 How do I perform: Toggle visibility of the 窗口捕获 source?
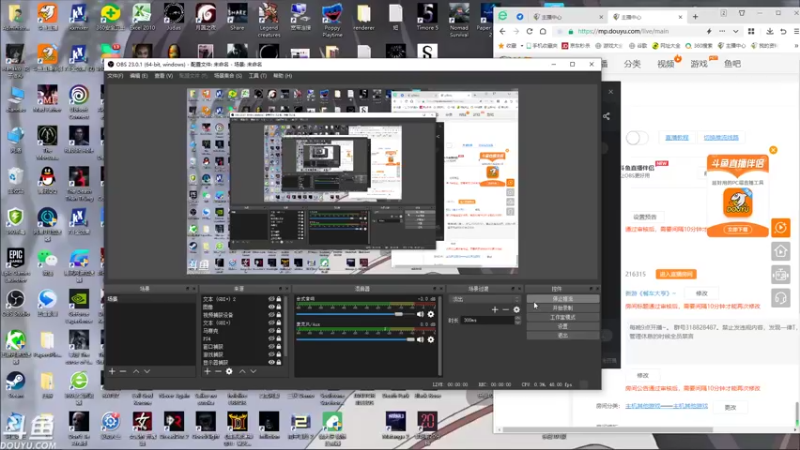271,346
